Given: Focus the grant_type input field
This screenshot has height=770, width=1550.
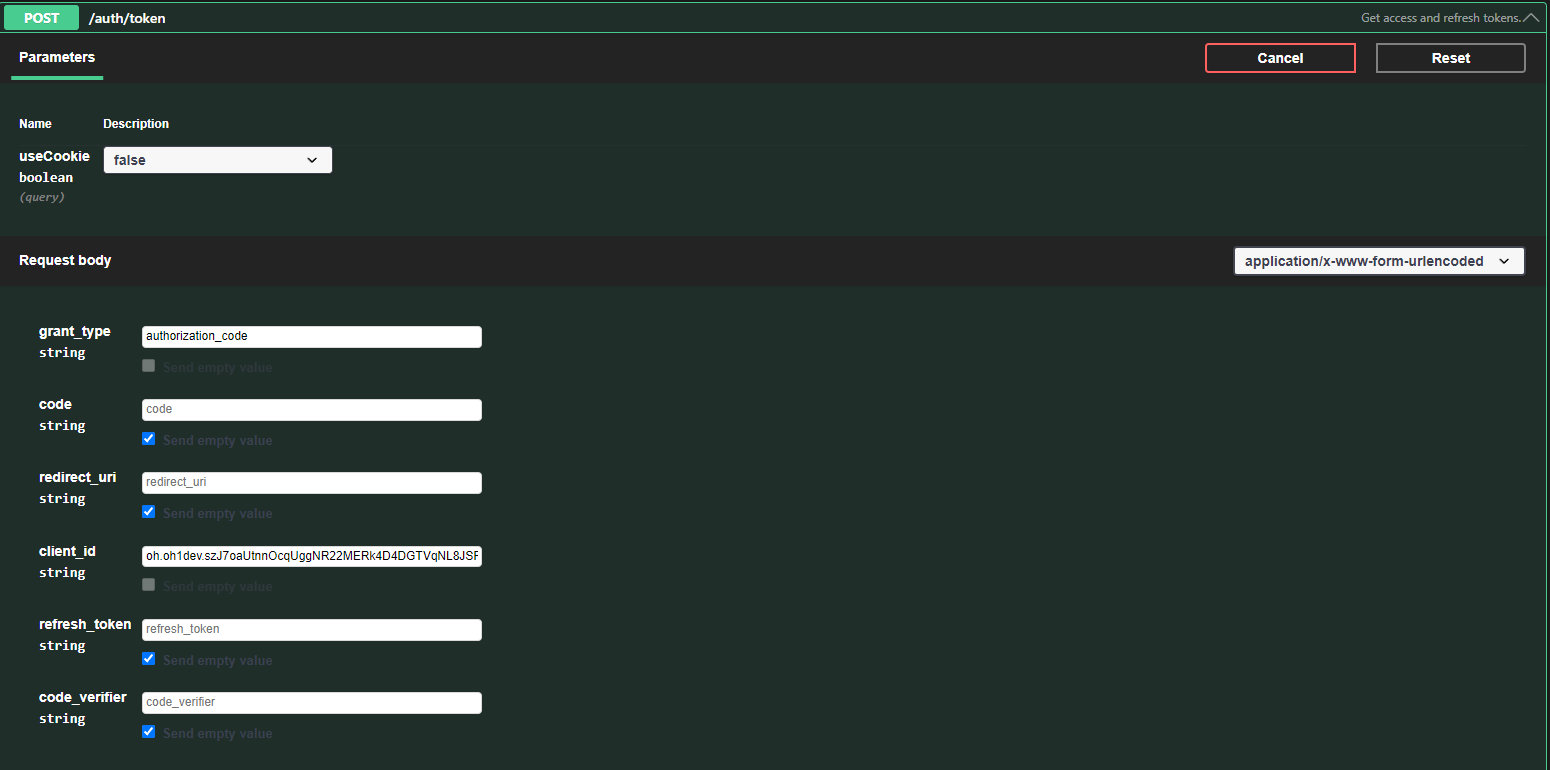Looking at the screenshot, I should coord(312,337).
